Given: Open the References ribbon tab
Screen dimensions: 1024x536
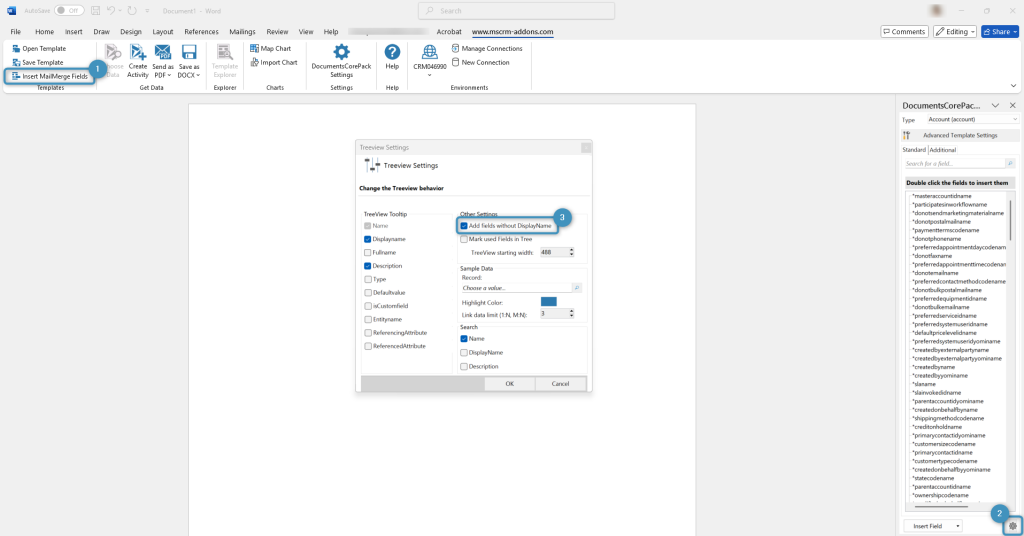Looking at the screenshot, I should click(x=201, y=31).
